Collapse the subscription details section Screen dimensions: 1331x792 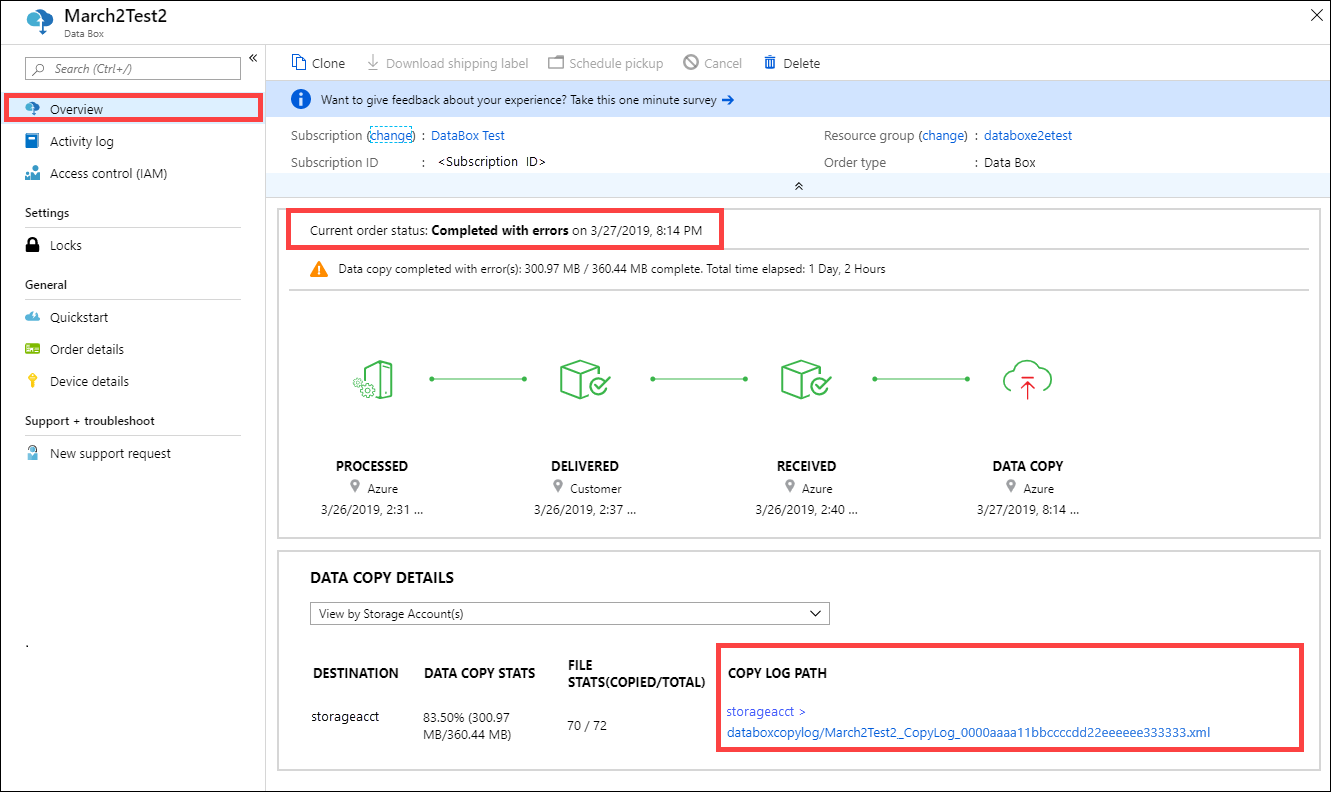798,185
